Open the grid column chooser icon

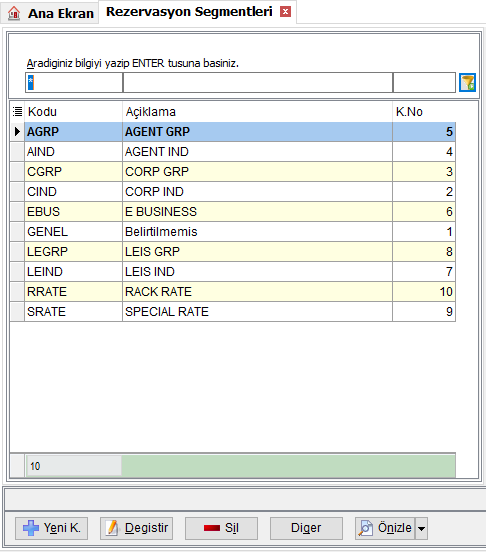tap(17, 112)
